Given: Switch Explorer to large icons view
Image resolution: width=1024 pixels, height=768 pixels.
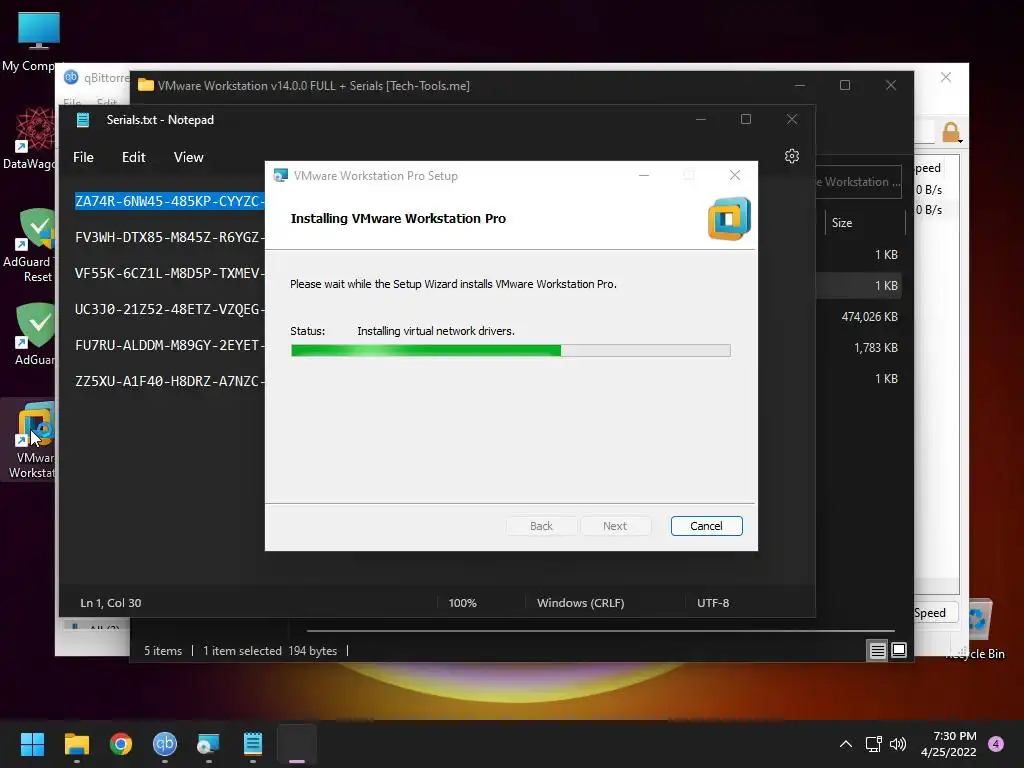Looking at the screenshot, I should [x=899, y=650].
